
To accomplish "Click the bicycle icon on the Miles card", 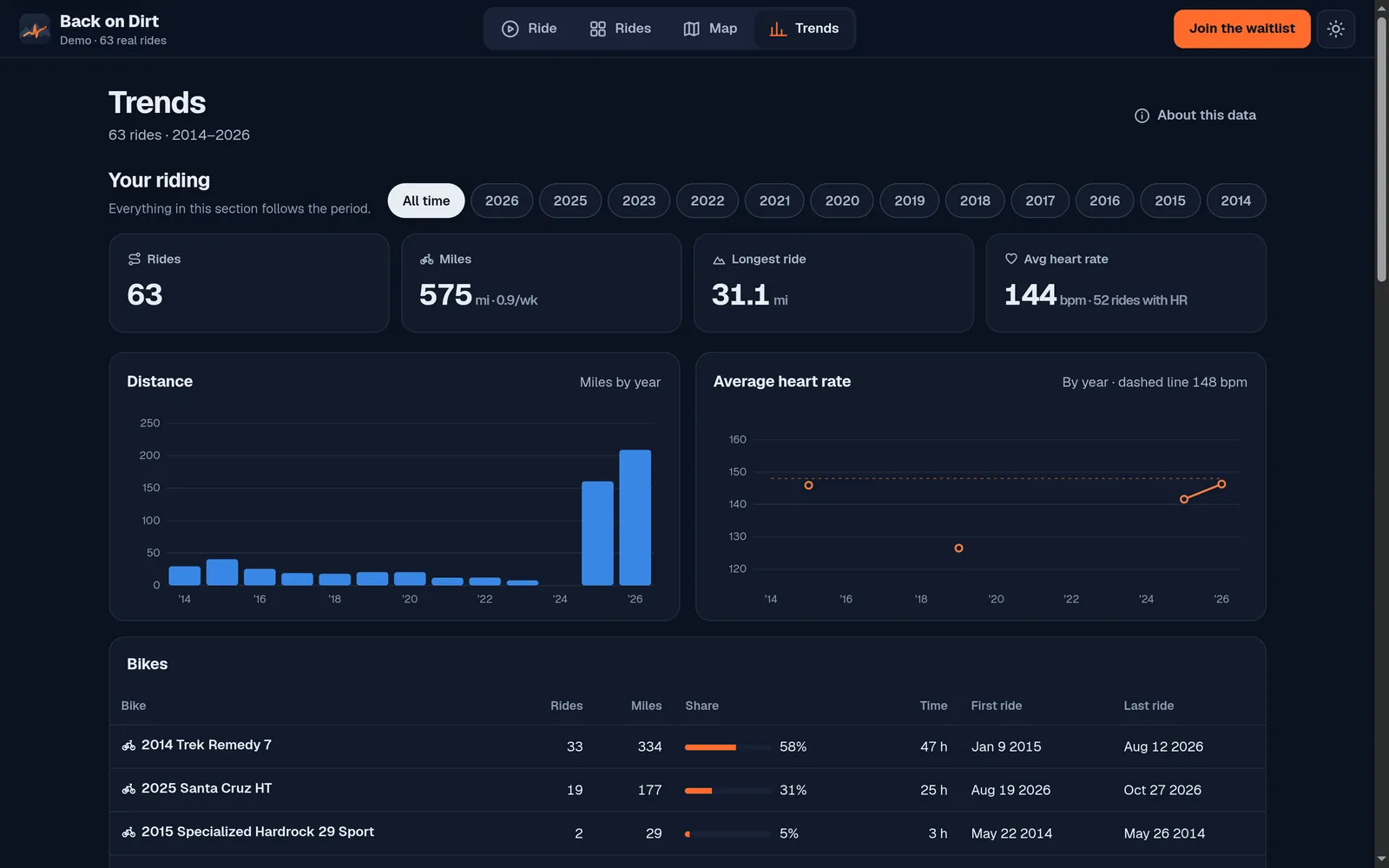I will (426, 260).
